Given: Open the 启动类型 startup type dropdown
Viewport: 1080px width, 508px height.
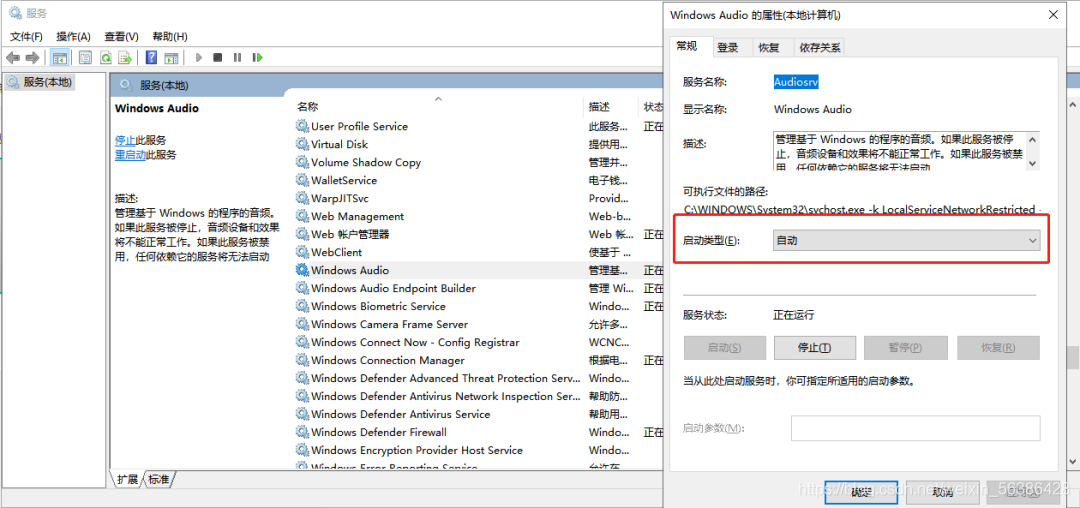Looking at the screenshot, I should point(906,240).
